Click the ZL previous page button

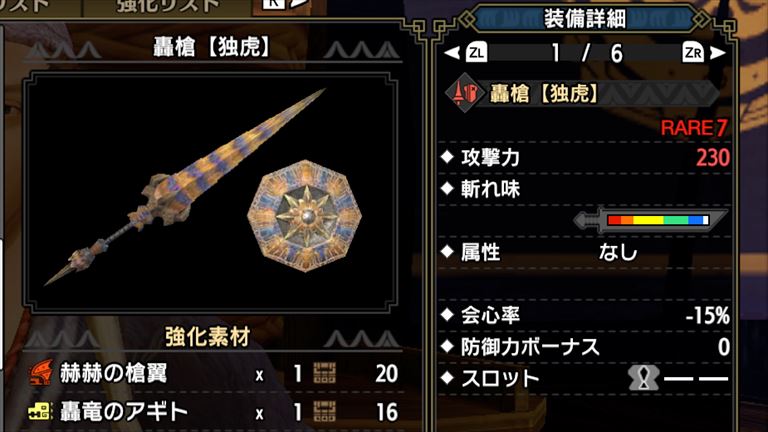[x=476, y=52]
